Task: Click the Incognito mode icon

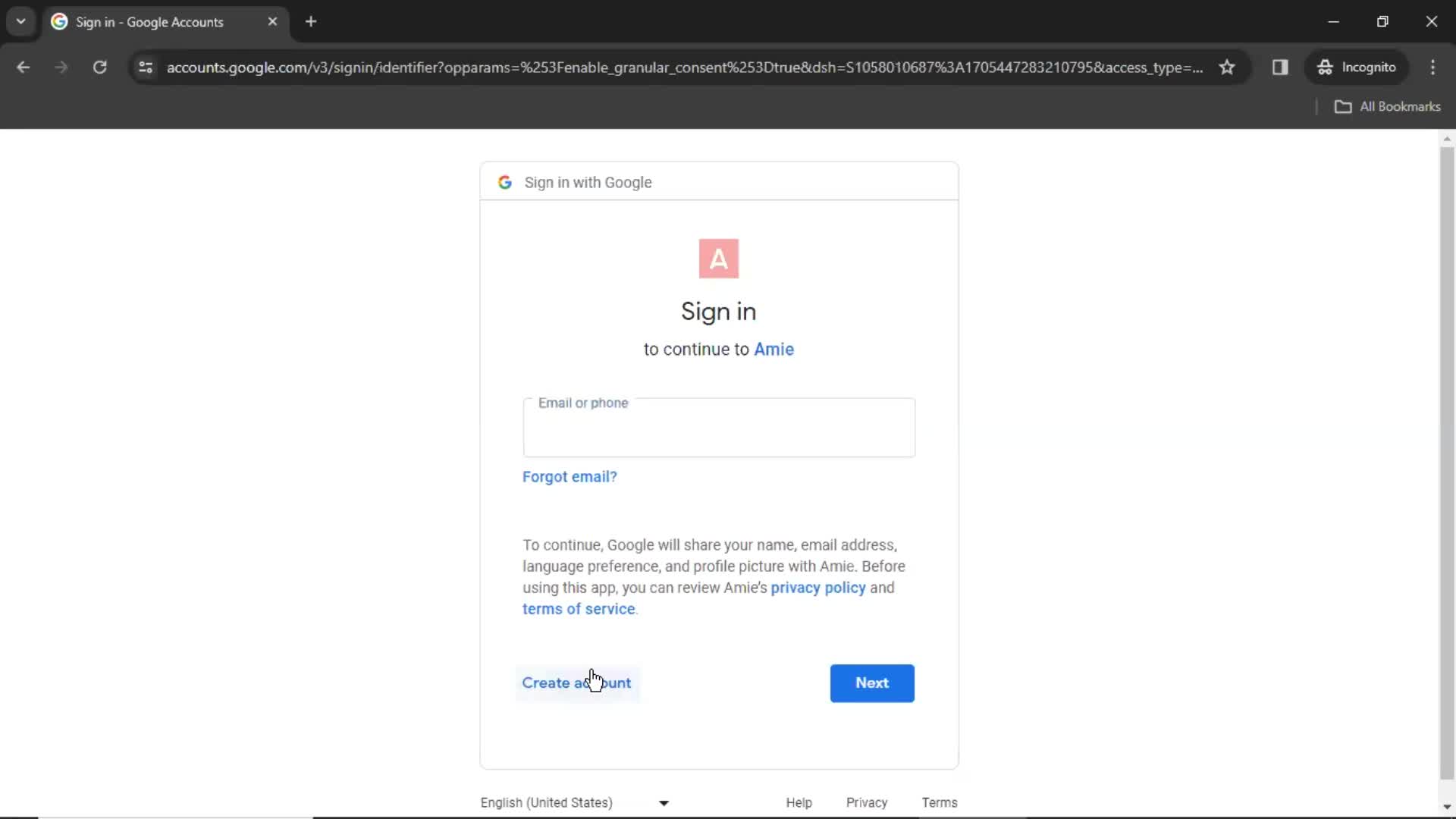Action: (1325, 67)
